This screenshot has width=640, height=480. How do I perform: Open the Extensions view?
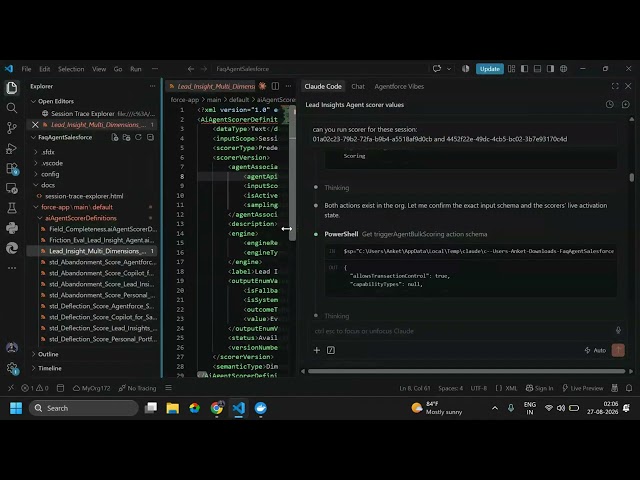pos(12,168)
